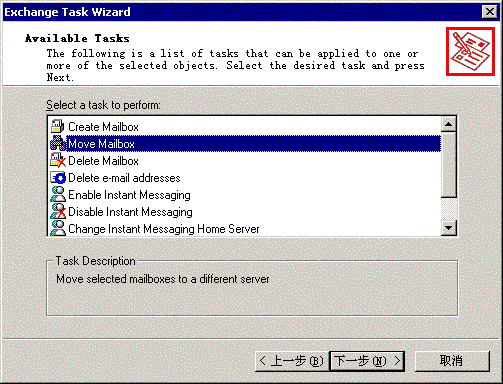
Task: Click the Move Mailbox icon
Action: pyautogui.click(x=57, y=144)
